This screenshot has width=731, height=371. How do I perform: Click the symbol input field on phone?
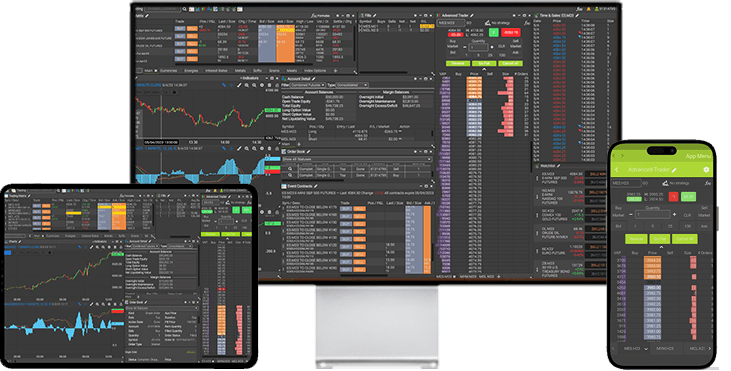coord(627,184)
